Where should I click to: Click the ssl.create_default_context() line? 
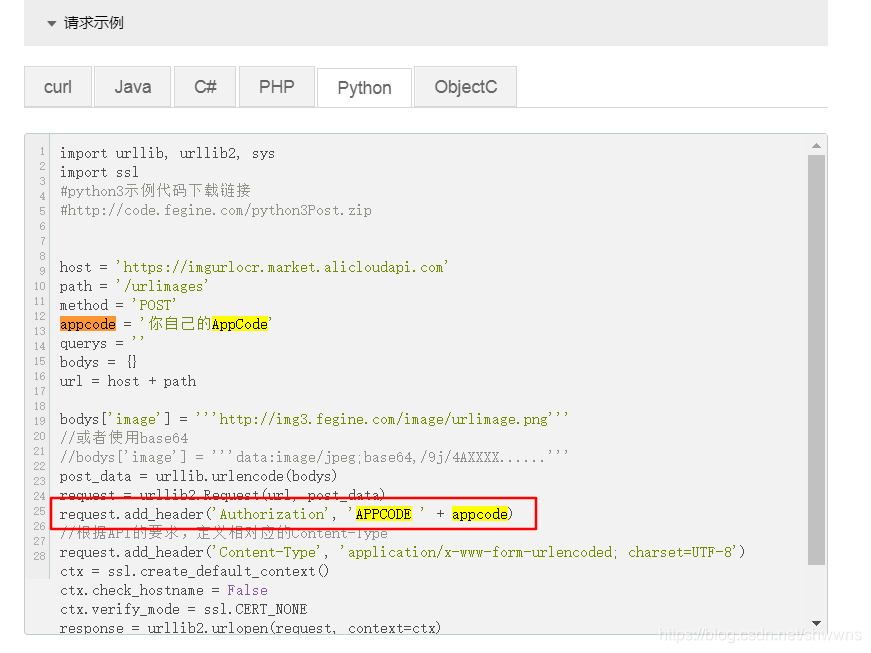(x=194, y=571)
